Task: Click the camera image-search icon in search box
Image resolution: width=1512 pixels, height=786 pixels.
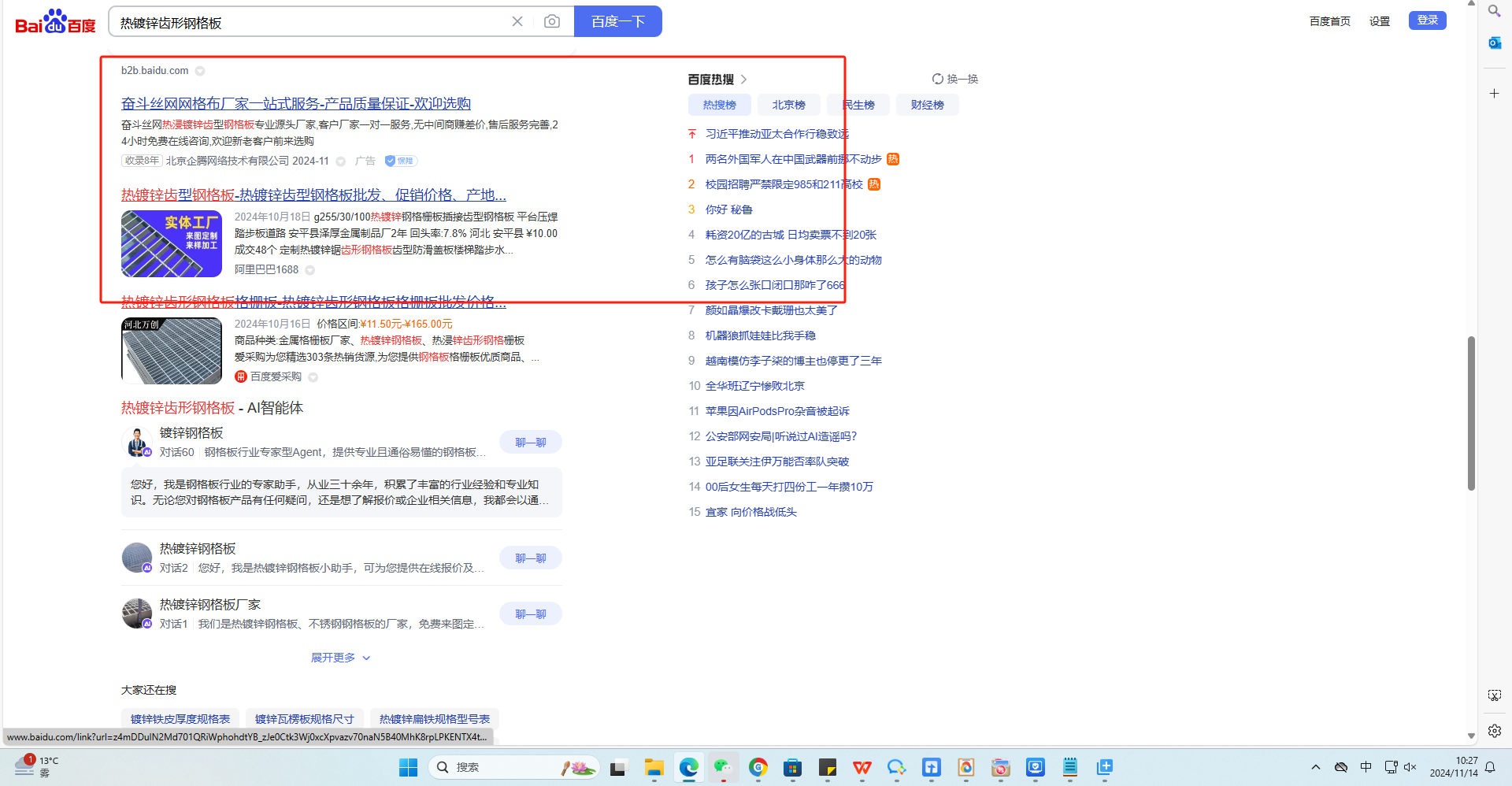Action: 552,21
